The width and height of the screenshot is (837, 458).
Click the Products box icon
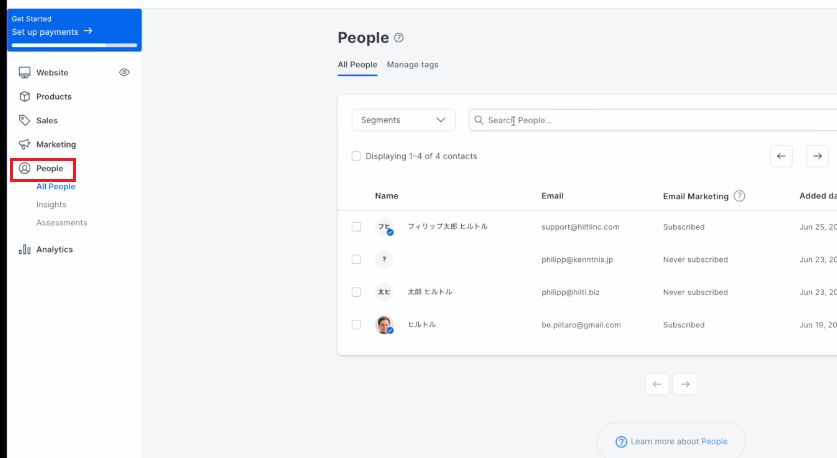(x=25, y=97)
